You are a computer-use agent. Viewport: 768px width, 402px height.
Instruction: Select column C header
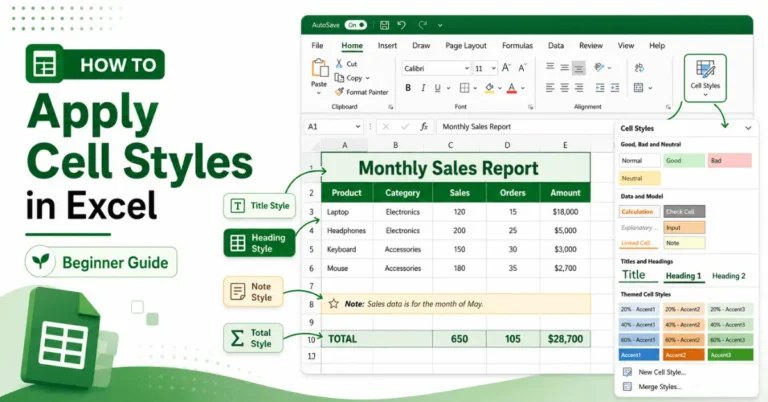[x=451, y=145]
